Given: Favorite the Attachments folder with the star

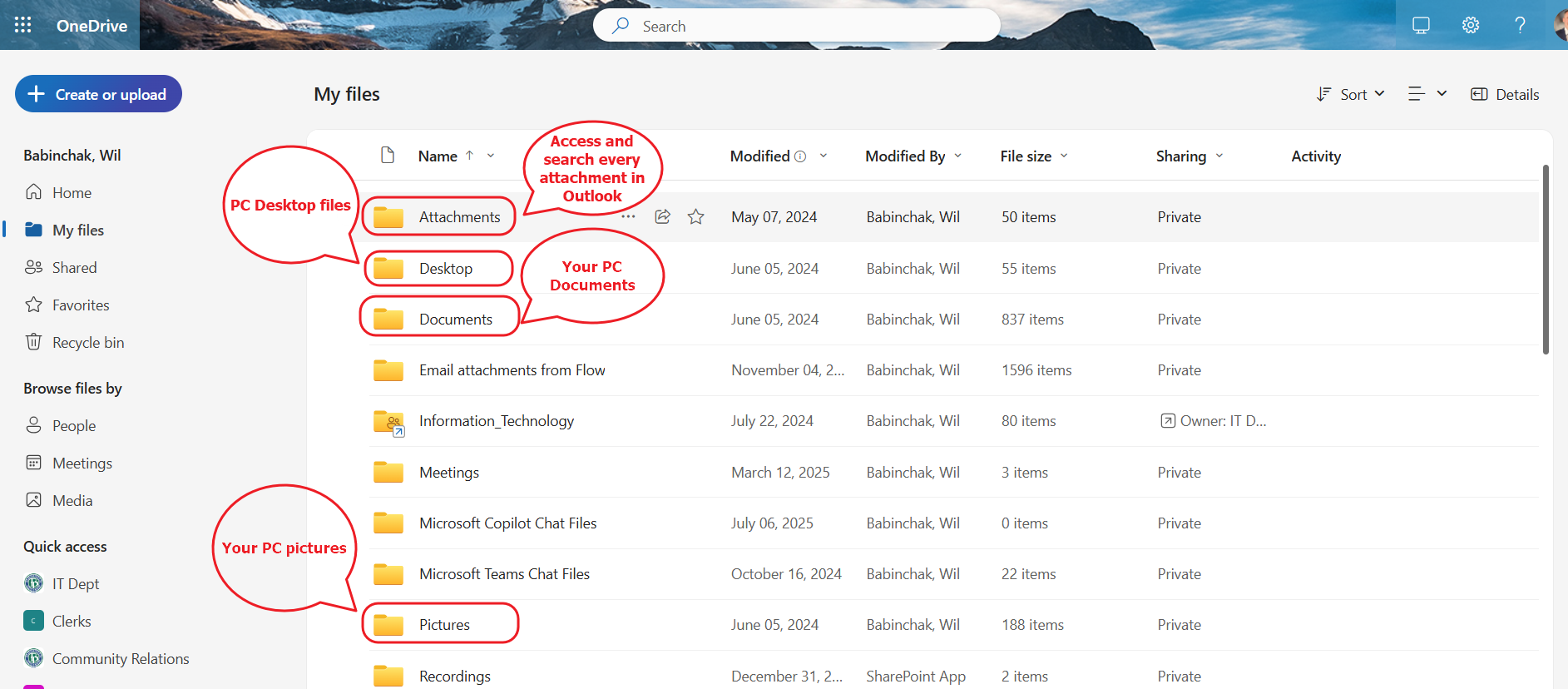Looking at the screenshot, I should (696, 217).
